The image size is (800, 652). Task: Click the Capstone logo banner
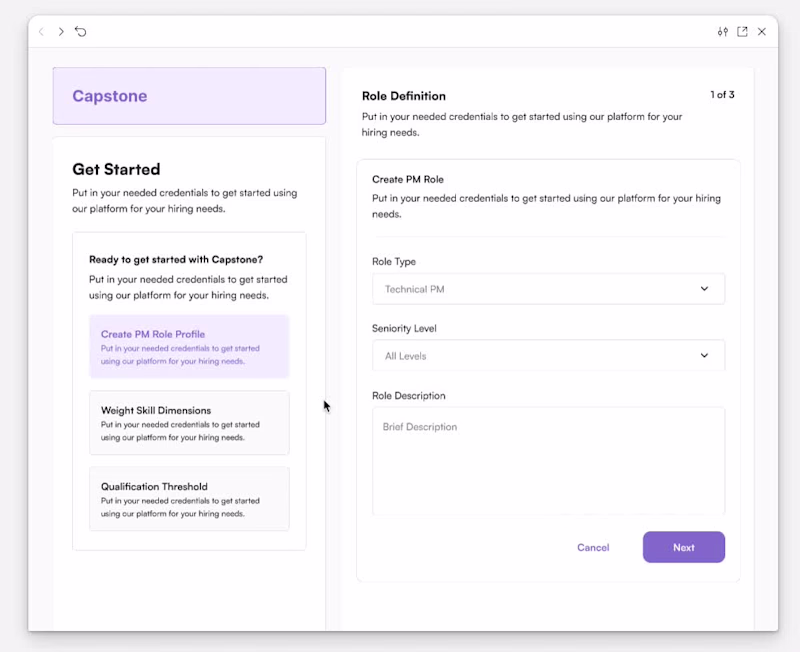pyautogui.click(x=189, y=96)
